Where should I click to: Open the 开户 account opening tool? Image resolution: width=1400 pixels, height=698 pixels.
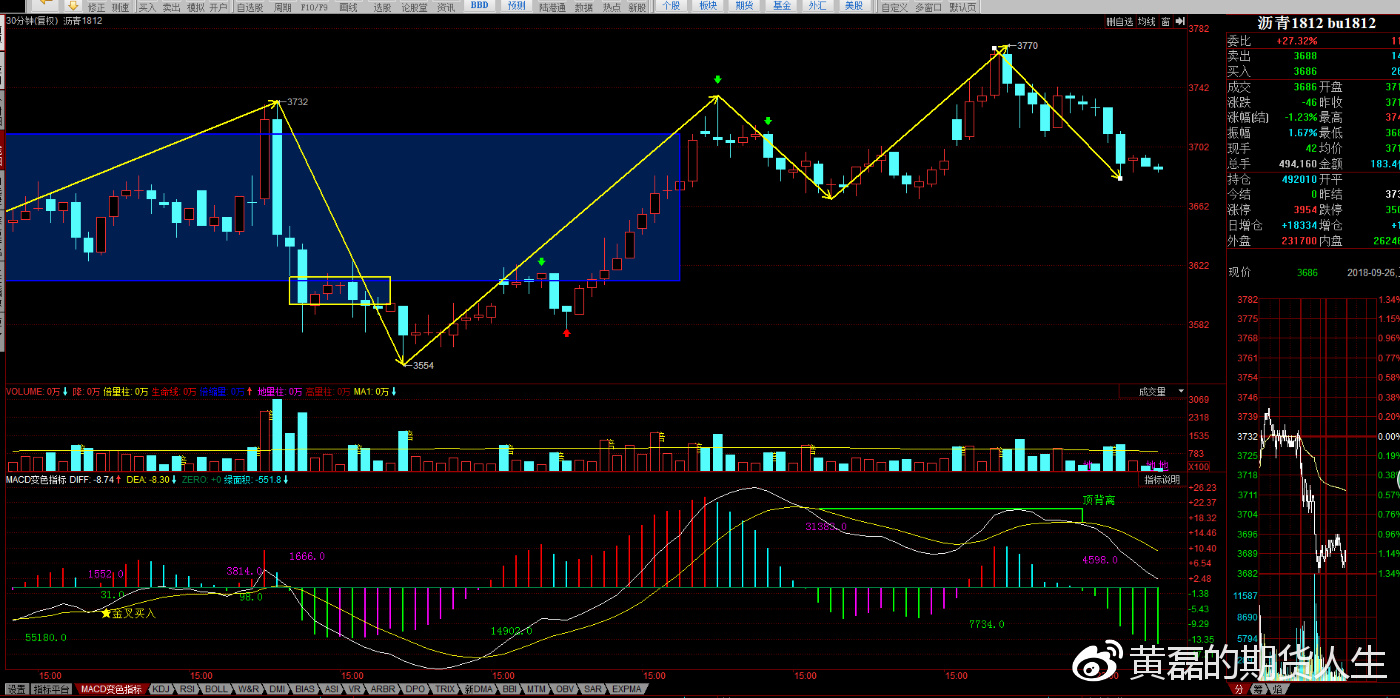(x=219, y=6)
